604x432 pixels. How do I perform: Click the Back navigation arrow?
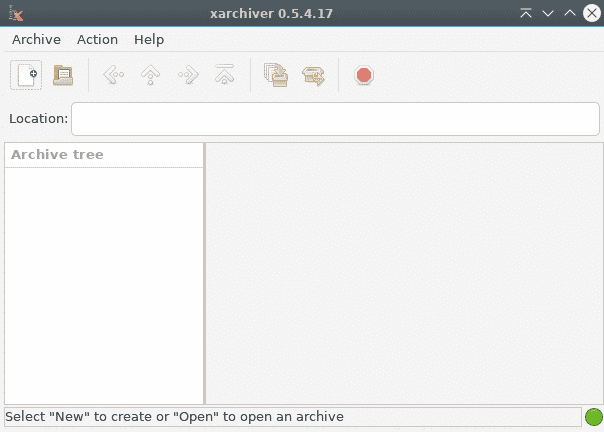pyautogui.click(x=113, y=75)
